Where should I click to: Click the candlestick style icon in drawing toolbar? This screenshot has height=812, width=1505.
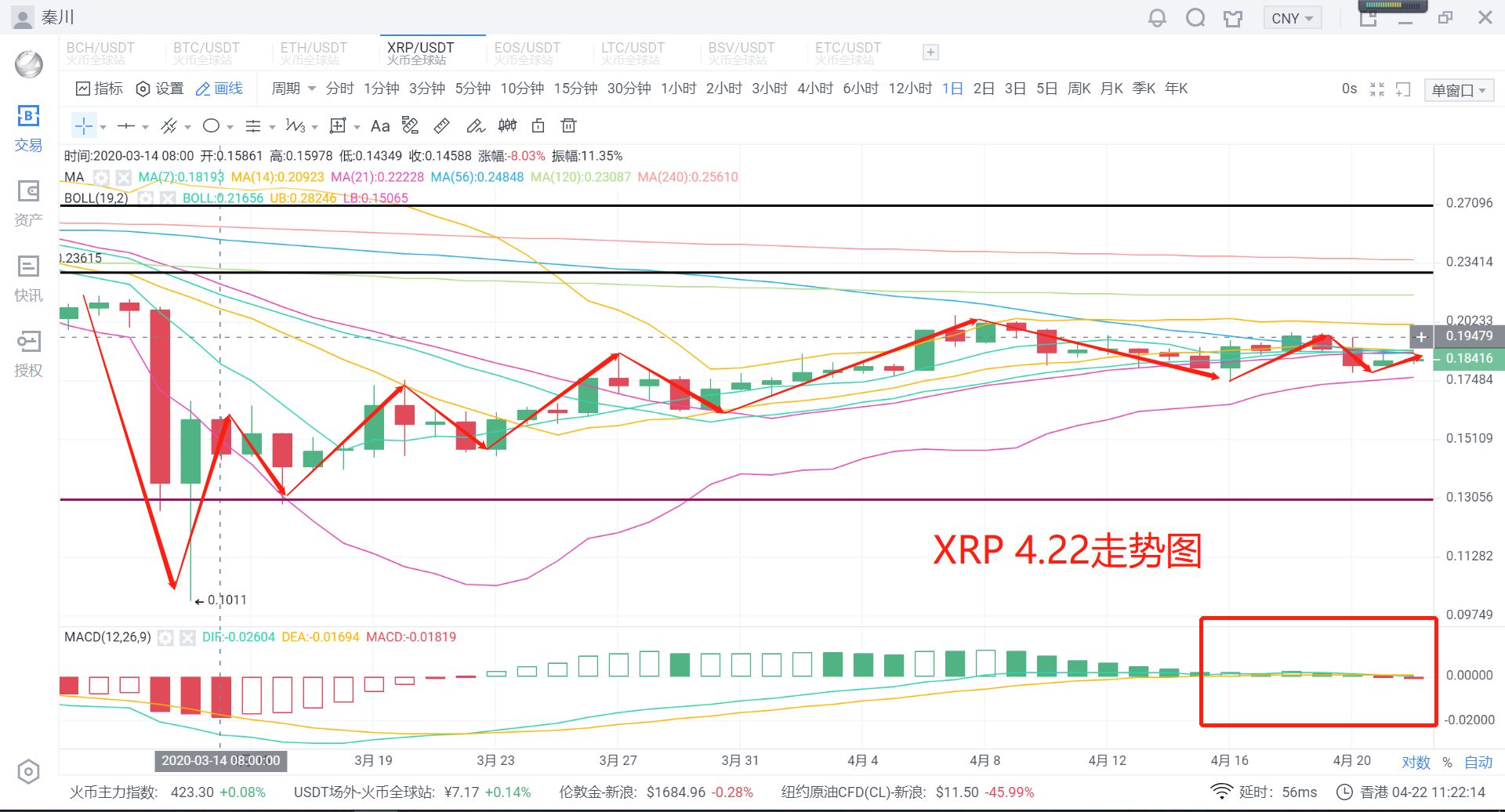pyautogui.click(x=507, y=125)
